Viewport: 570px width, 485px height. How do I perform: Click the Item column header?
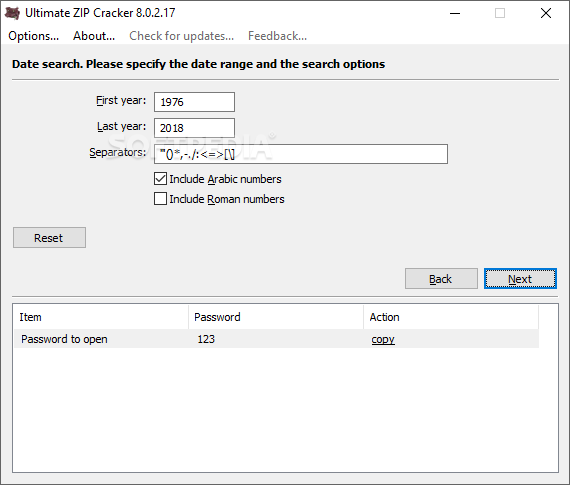tap(101, 317)
